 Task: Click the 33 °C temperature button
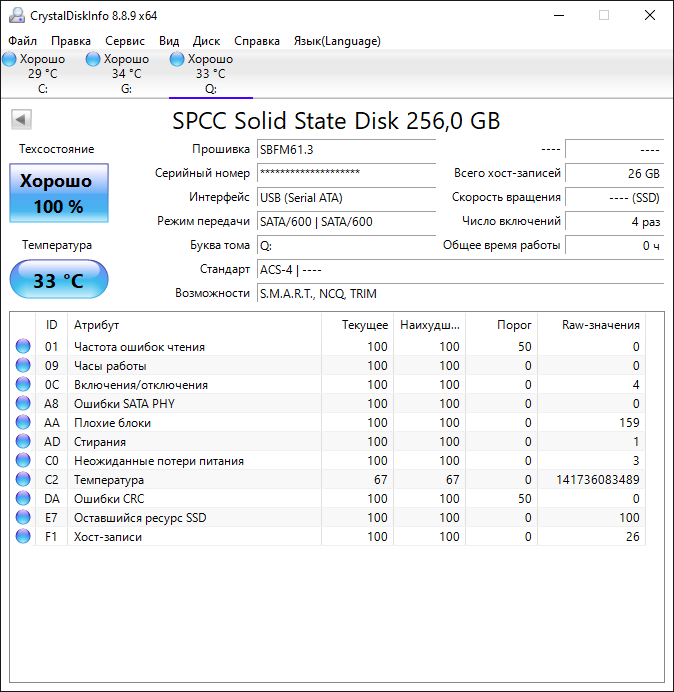[x=58, y=280]
